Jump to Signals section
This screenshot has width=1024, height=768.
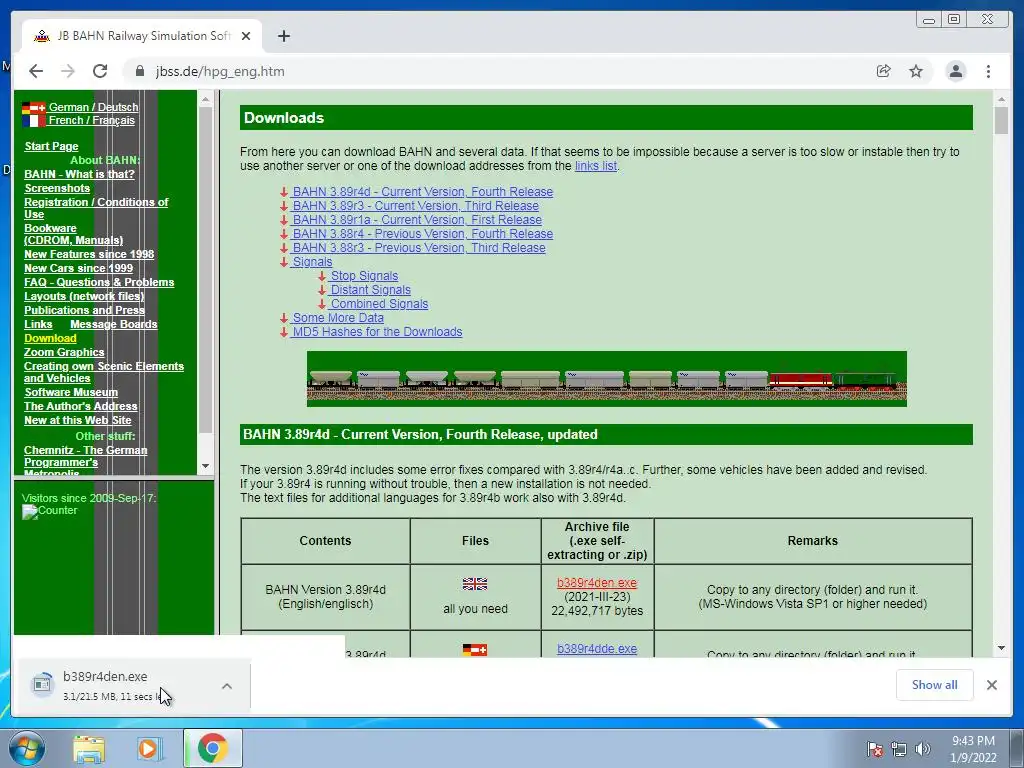tap(312, 262)
